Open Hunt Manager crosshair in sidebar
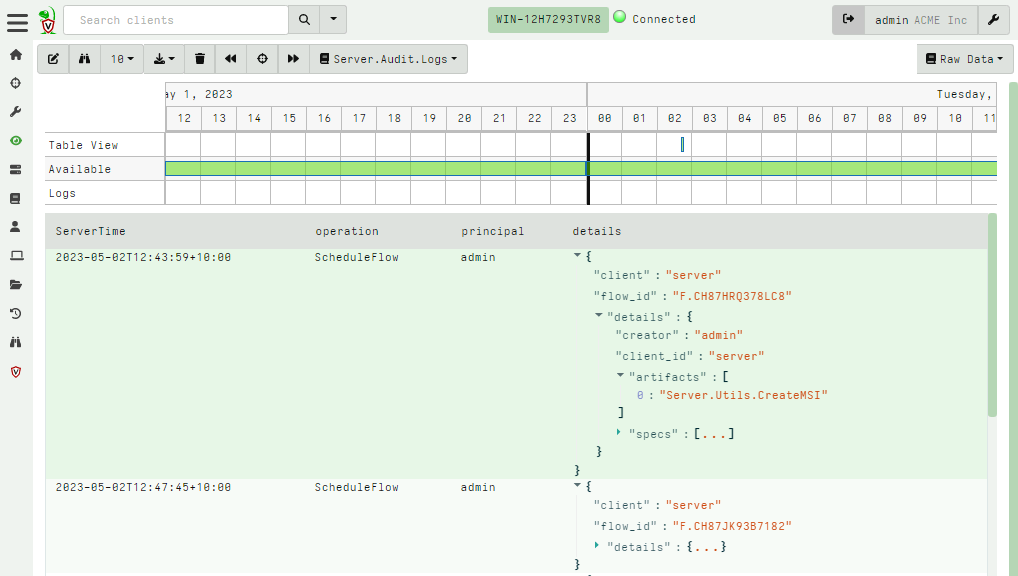The width and height of the screenshot is (1018, 576). point(16,83)
